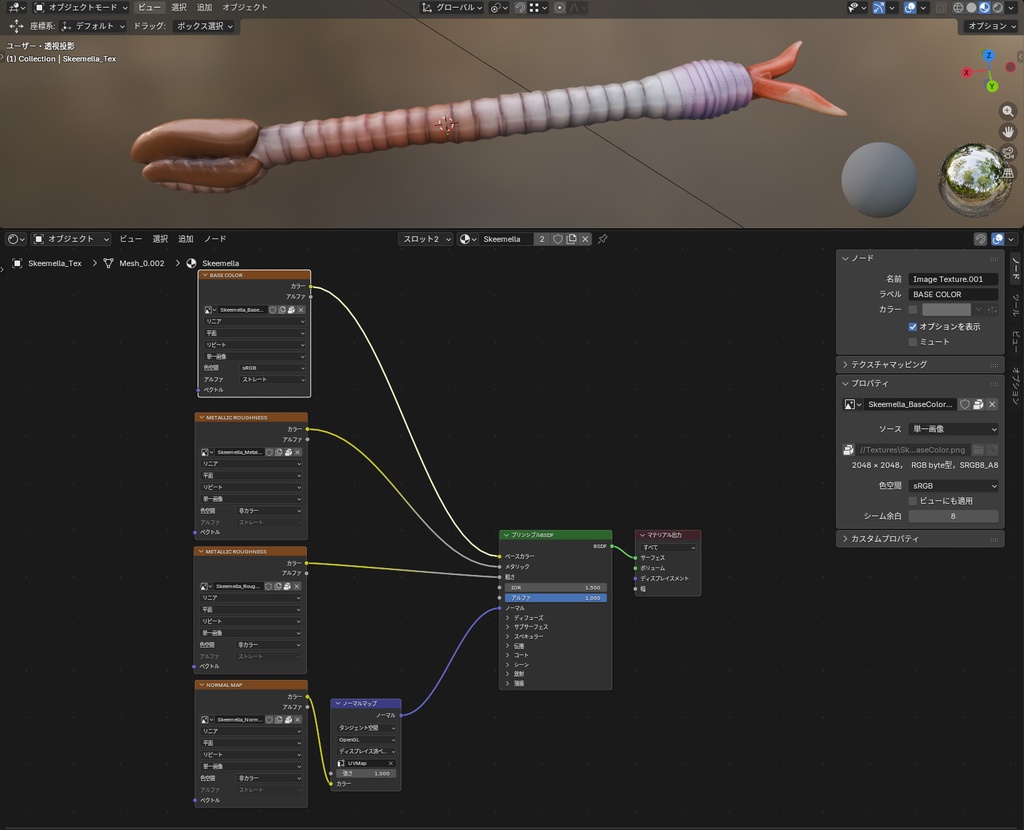Click the IOR 1.500 slider

[556, 588]
